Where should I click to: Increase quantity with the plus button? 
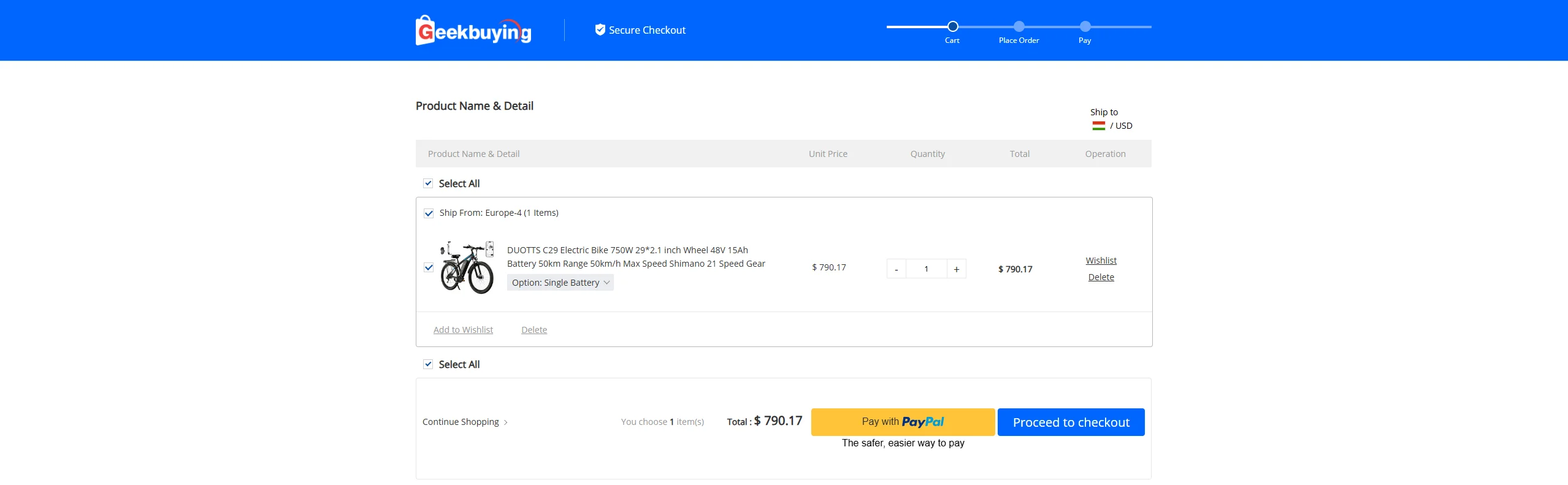point(956,269)
